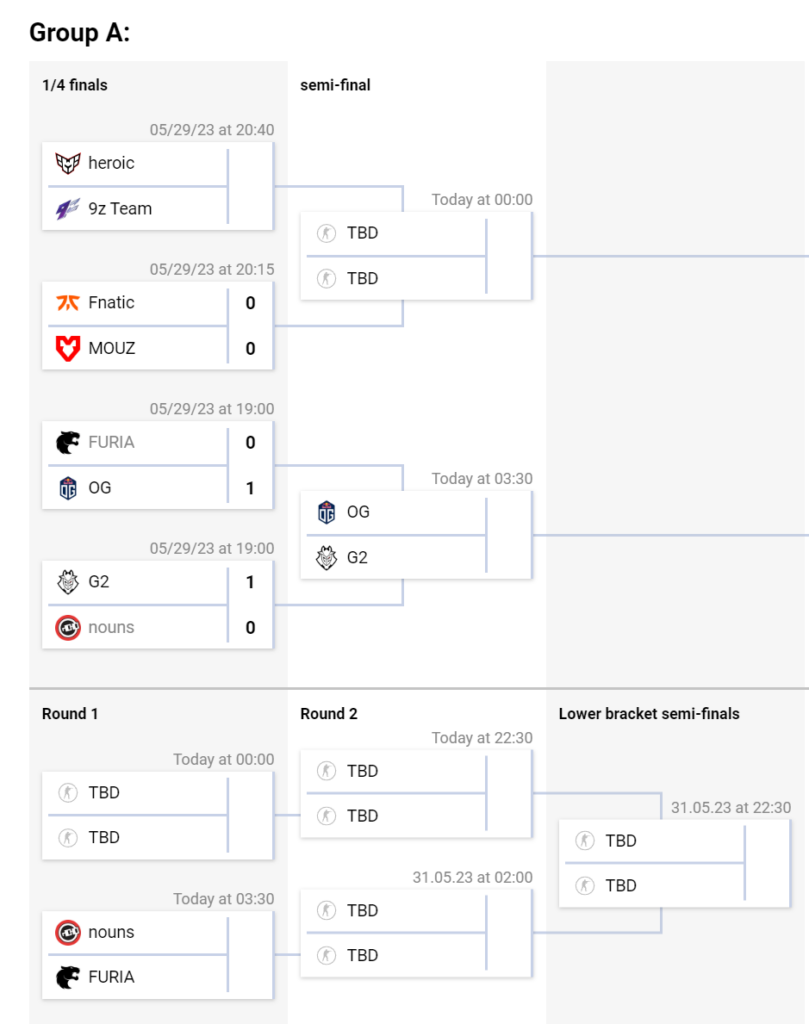Click first TBD placeholder icon in Round 2
Image resolution: width=809 pixels, height=1024 pixels.
tap(326, 771)
